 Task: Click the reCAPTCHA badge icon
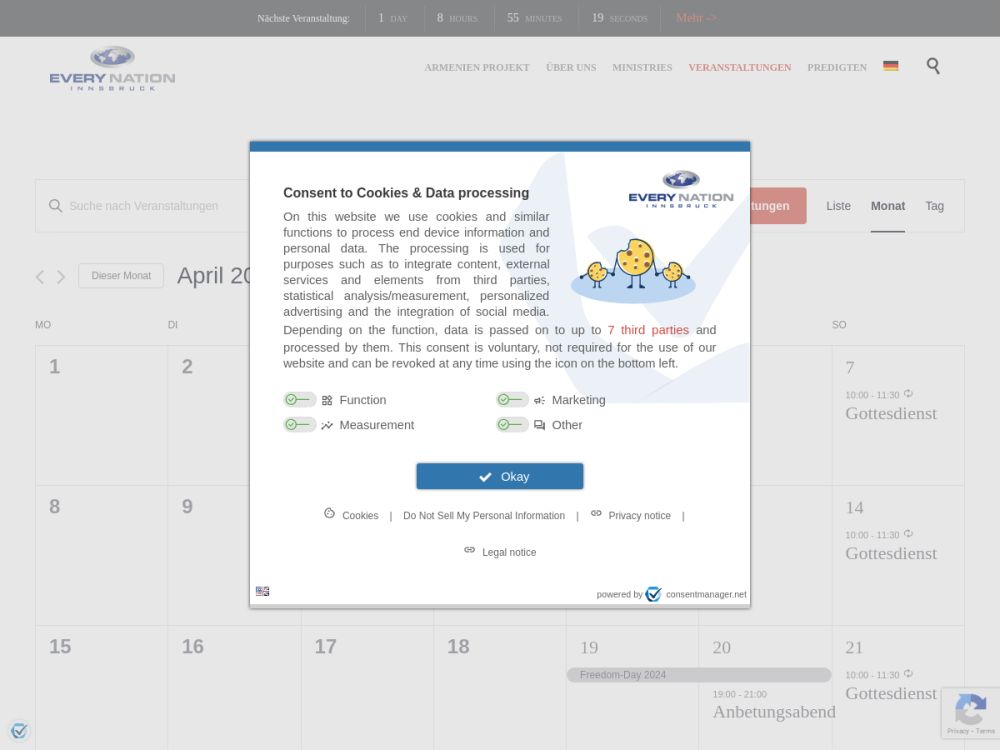point(970,711)
